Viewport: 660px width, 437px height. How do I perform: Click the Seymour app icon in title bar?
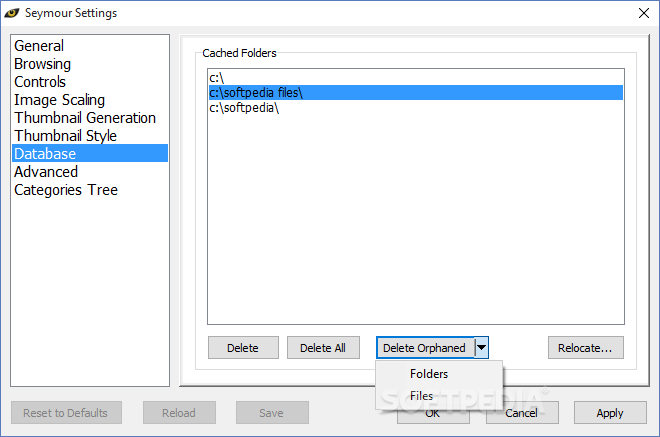pyautogui.click(x=15, y=13)
